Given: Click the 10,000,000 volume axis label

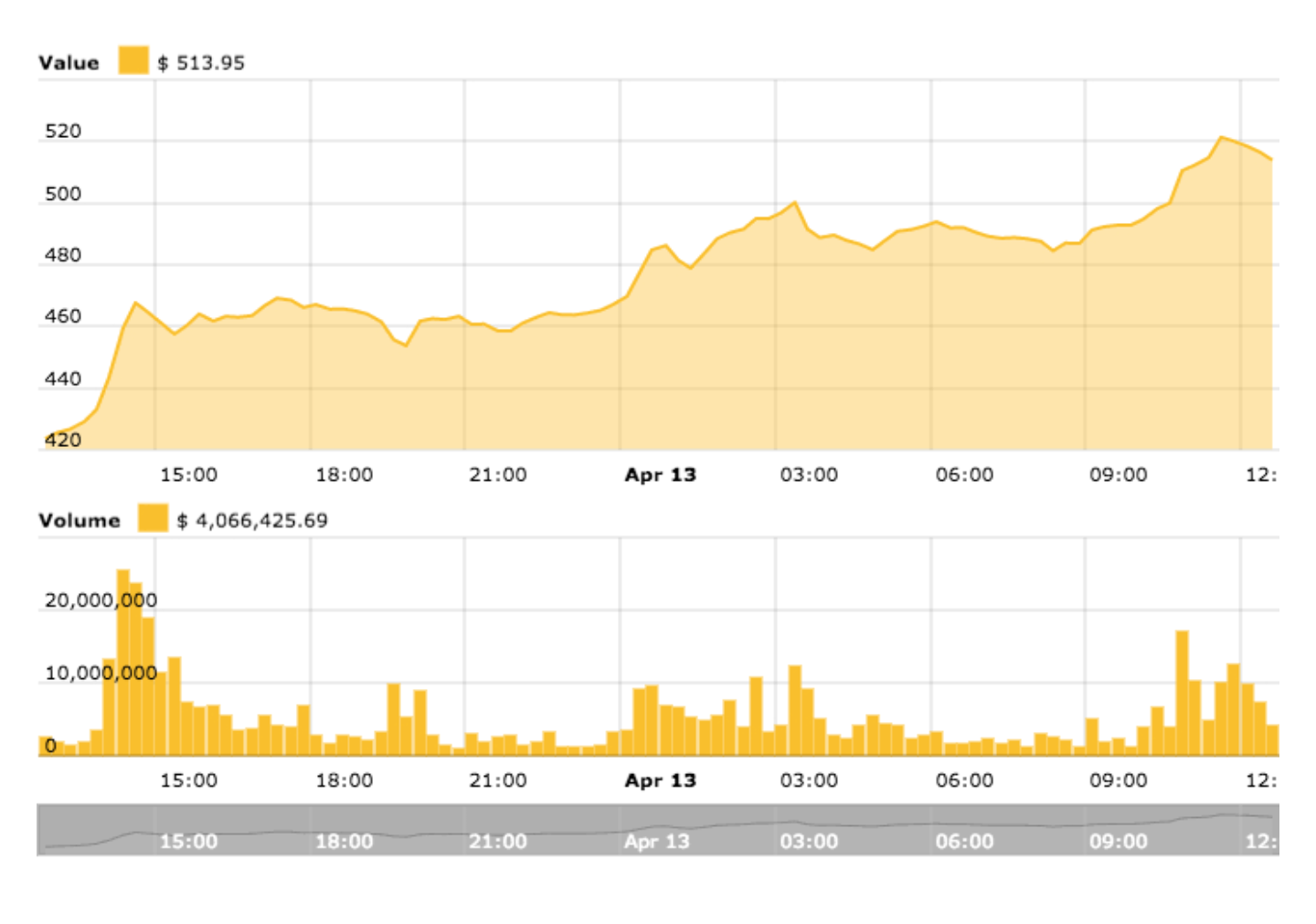Looking at the screenshot, I should [101, 674].
